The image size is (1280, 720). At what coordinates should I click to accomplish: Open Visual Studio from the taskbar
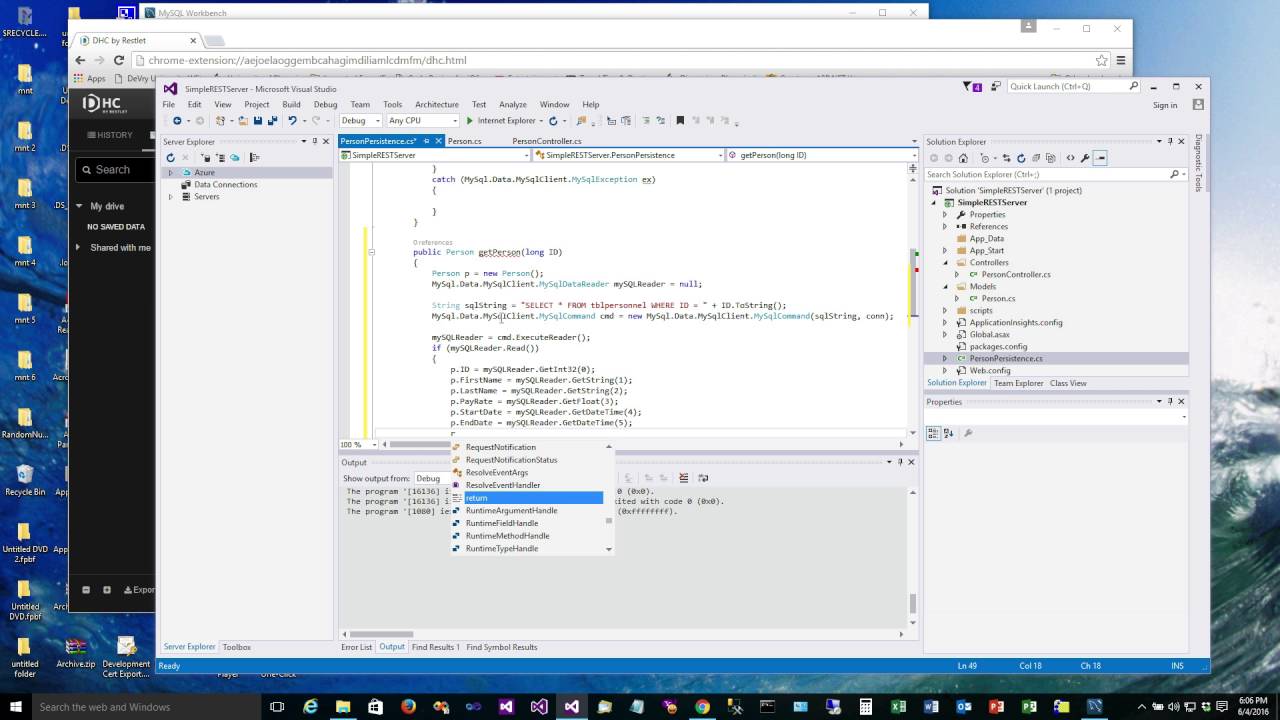tap(571, 706)
